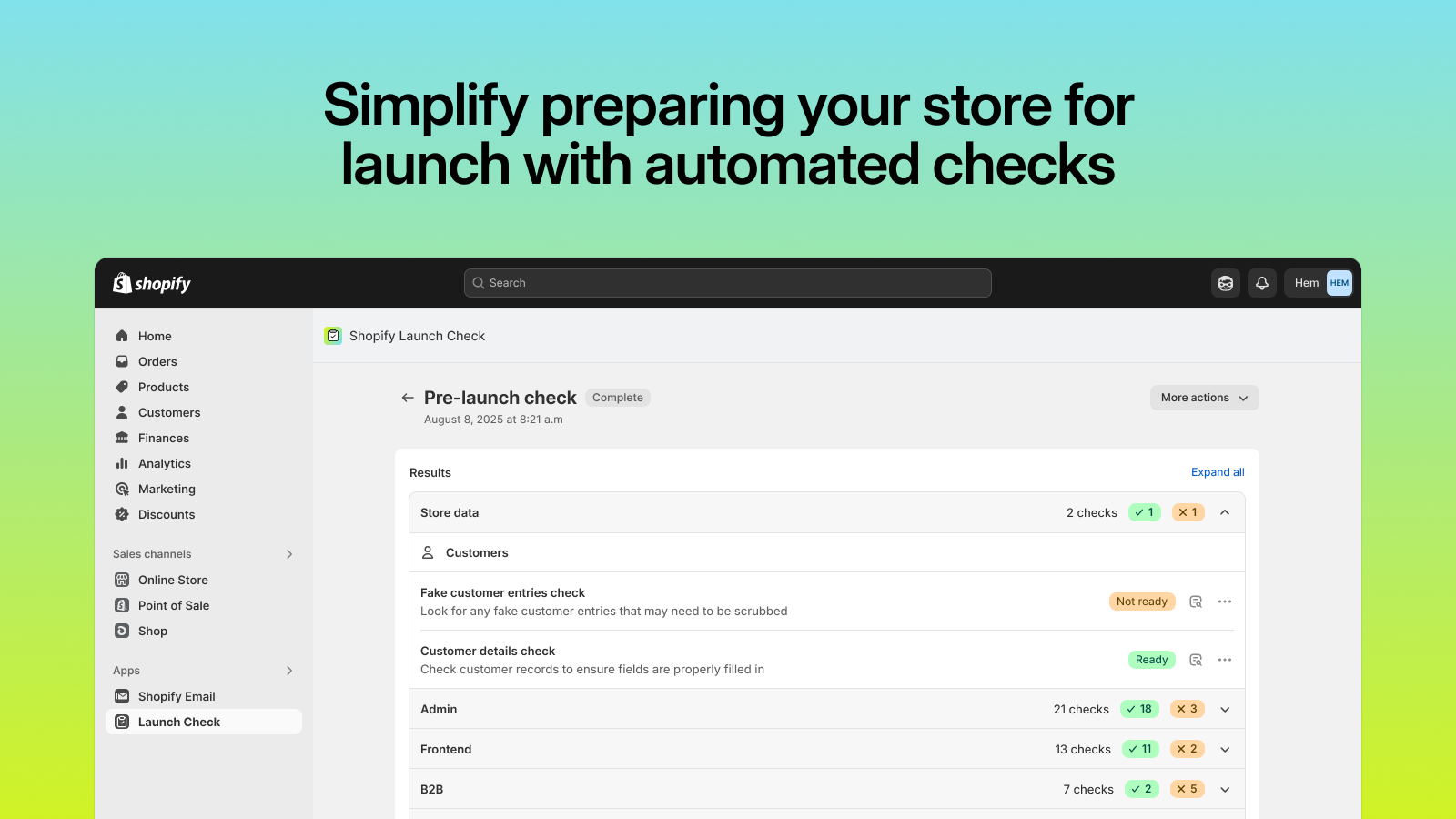Image resolution: width=1456 pixels, height=819 pixels.
Task: Select the Products icon in the sidebar
Action: [122, 387]
